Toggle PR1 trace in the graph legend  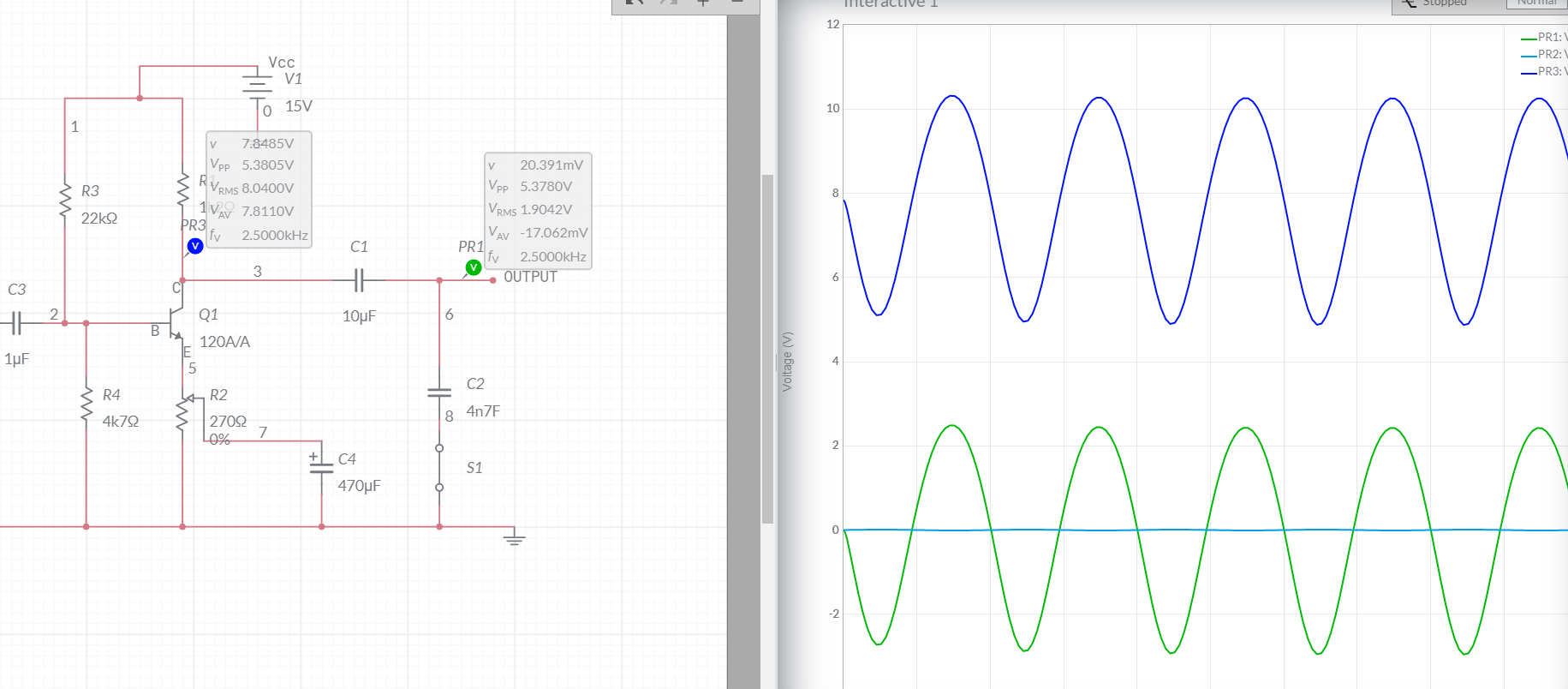[1544, 37]
